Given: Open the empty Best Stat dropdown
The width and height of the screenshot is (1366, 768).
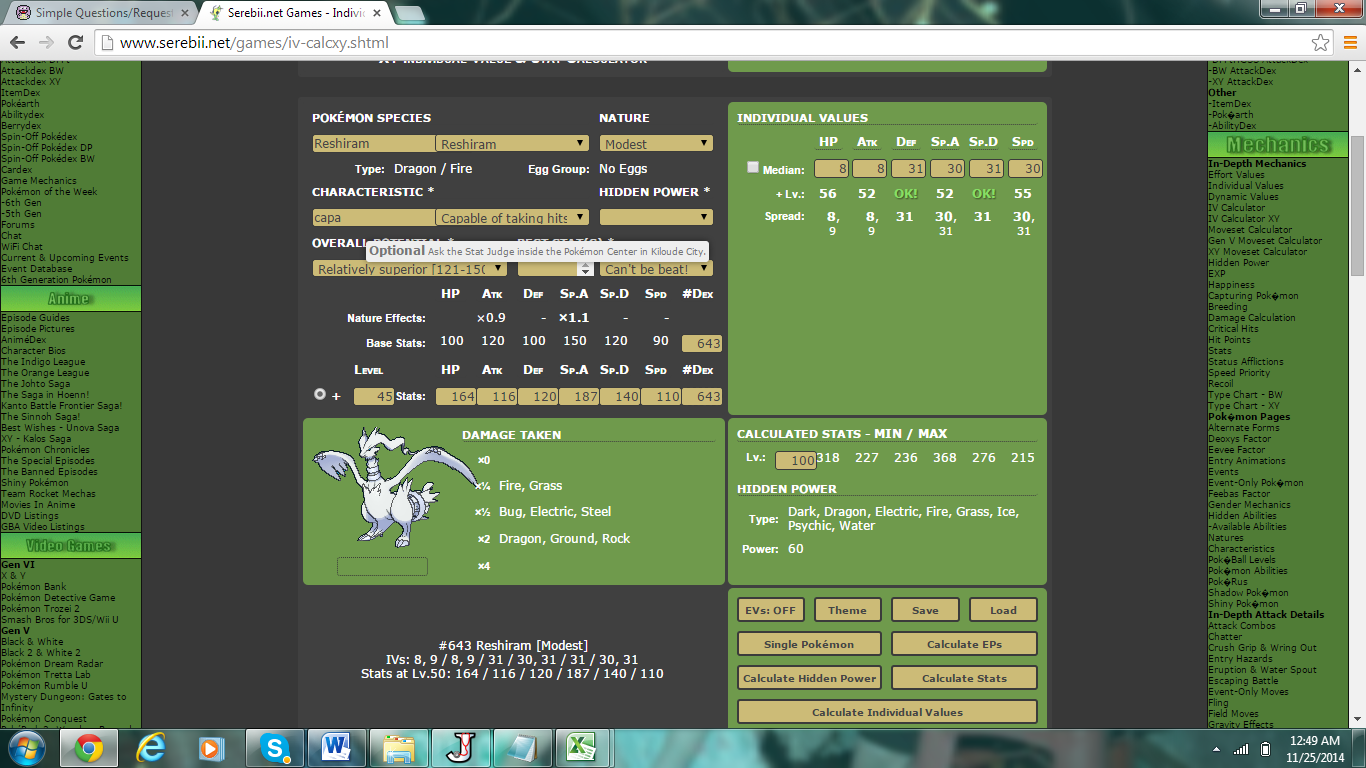Looking at the screenshot, I should [x=555, y=268].
